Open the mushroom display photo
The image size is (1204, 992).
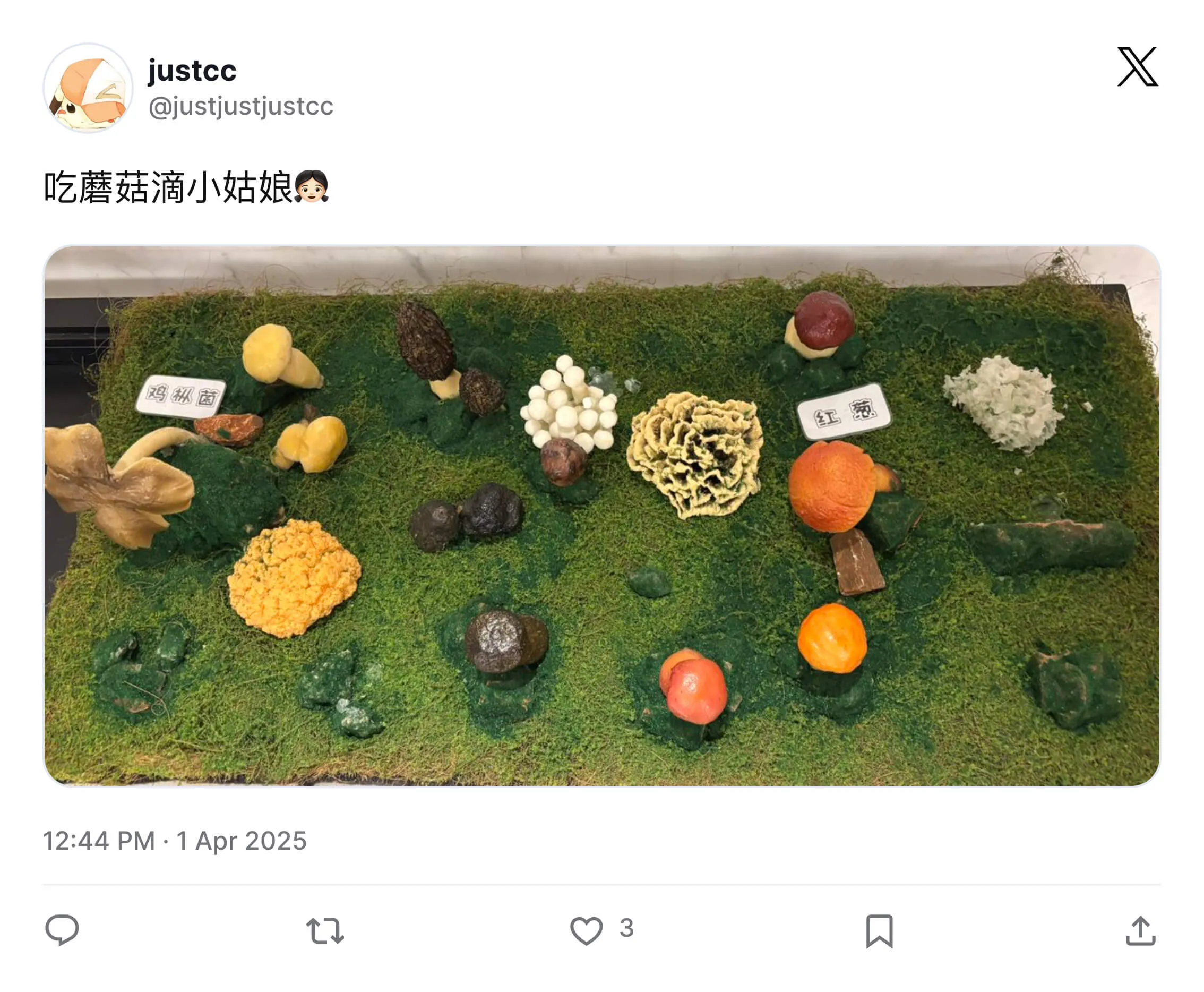pos(602,516)
